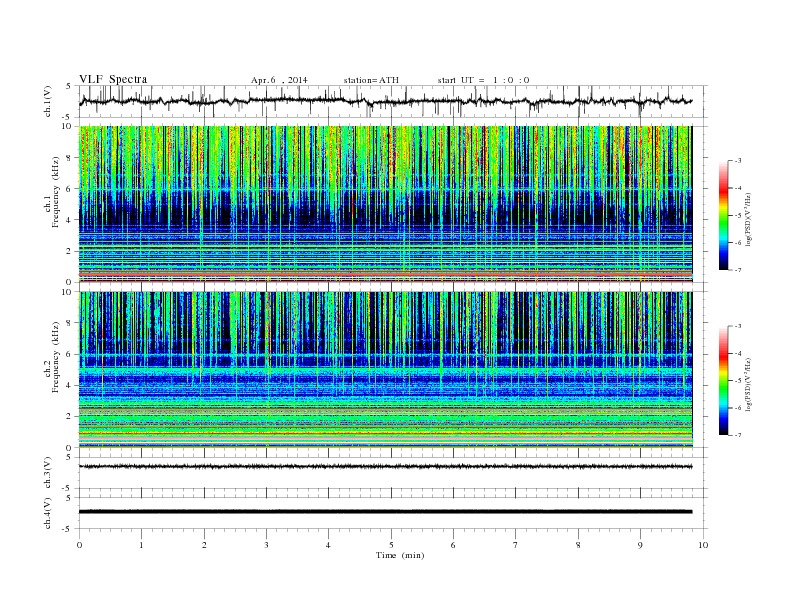The height and width of the screenshot is (612, 792).
Task: Click the ch.4 thick voltage trace
Action: coord(385,512)
